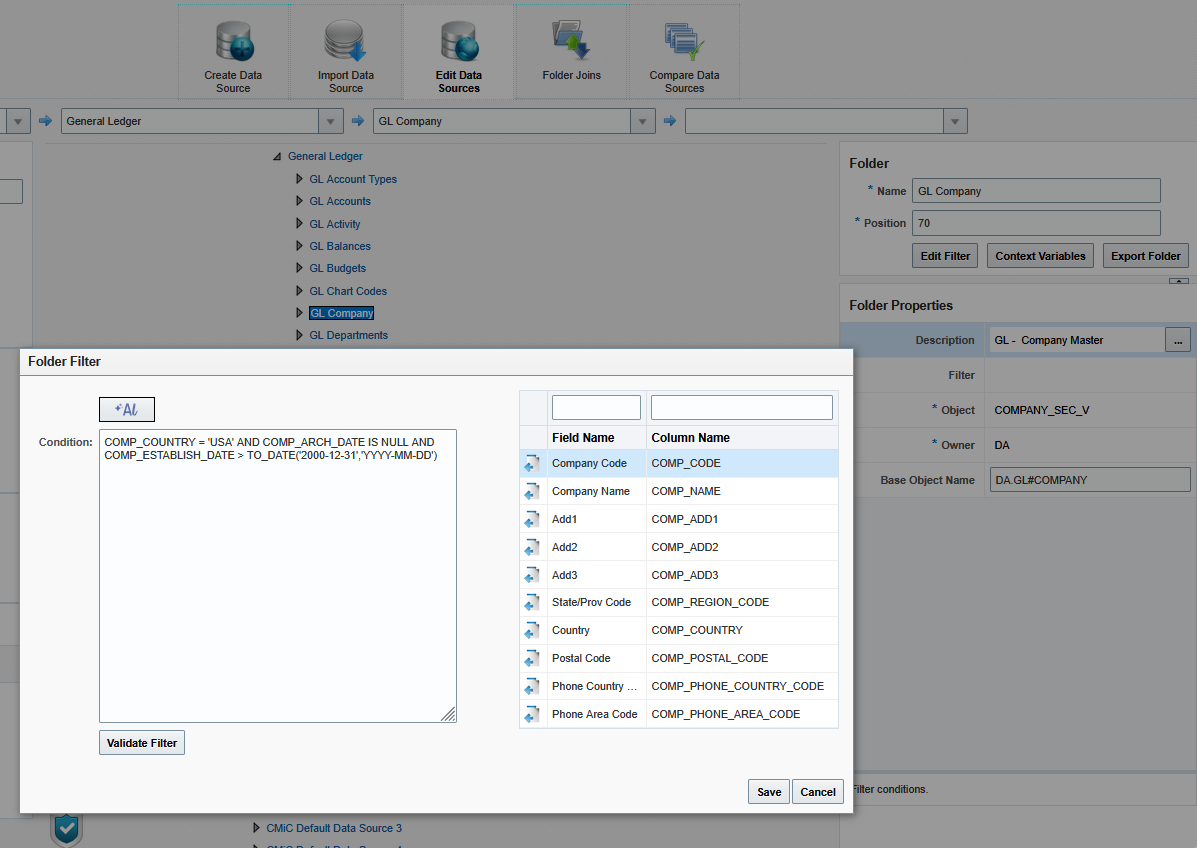Viewport: 1197px width, 848px height.
Task: Click the Context Variables button
Action: (1040, 256)
